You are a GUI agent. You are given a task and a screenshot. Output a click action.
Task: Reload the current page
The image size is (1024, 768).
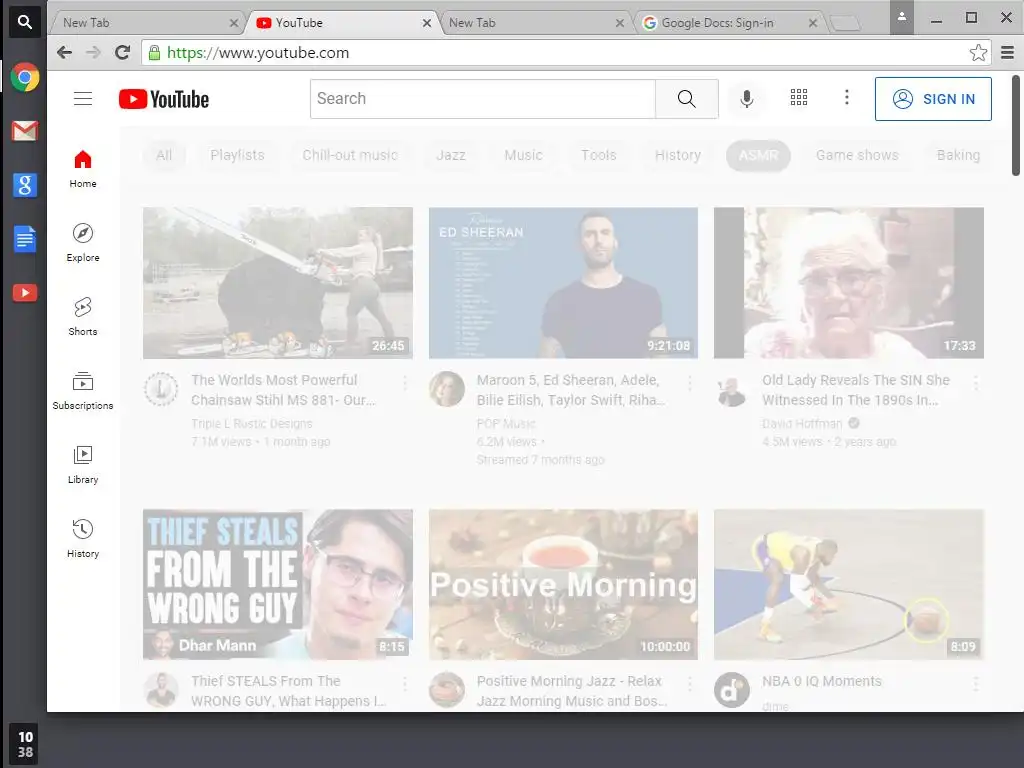click(x=122, y=52)
